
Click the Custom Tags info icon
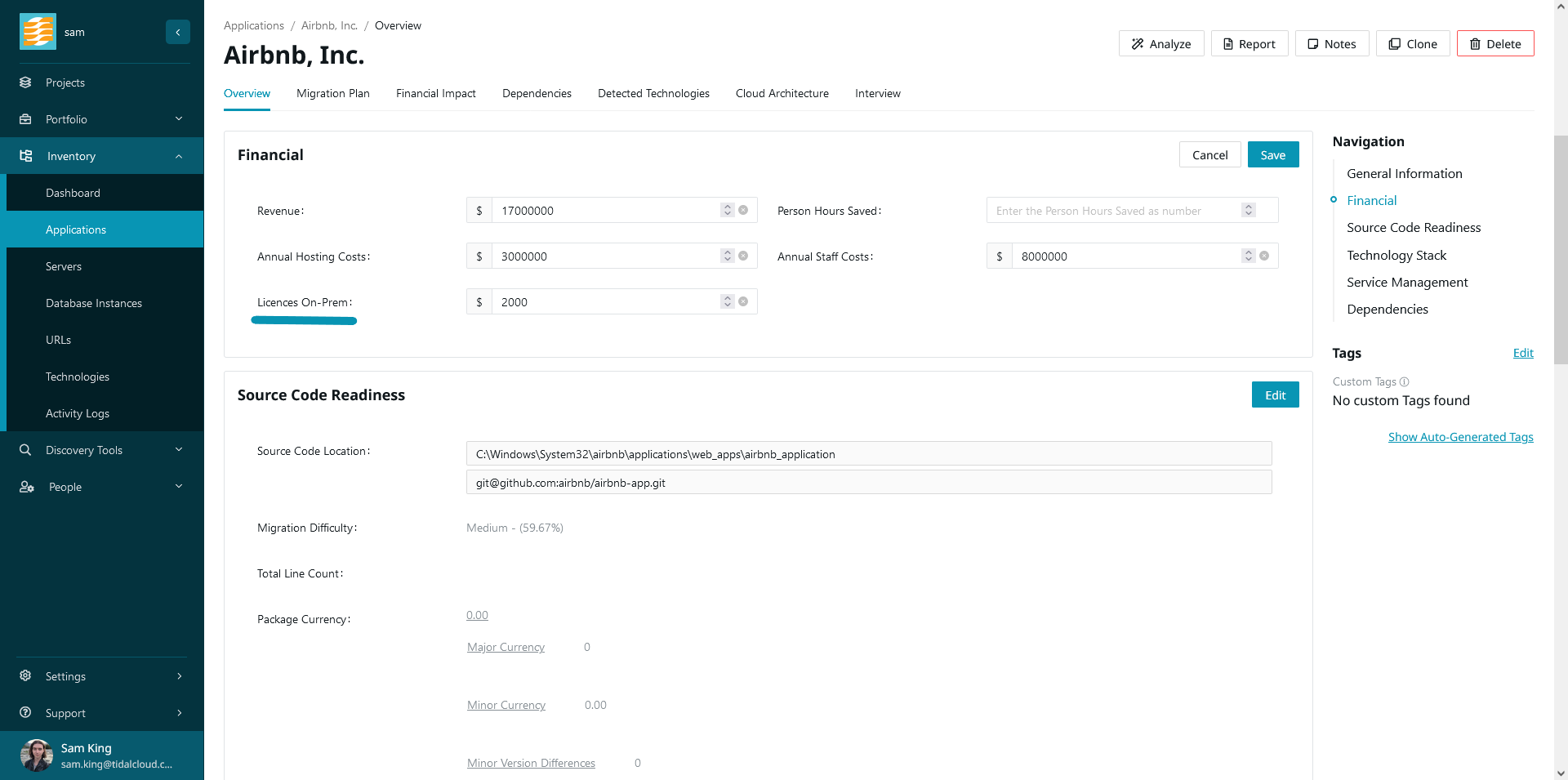1404,381
